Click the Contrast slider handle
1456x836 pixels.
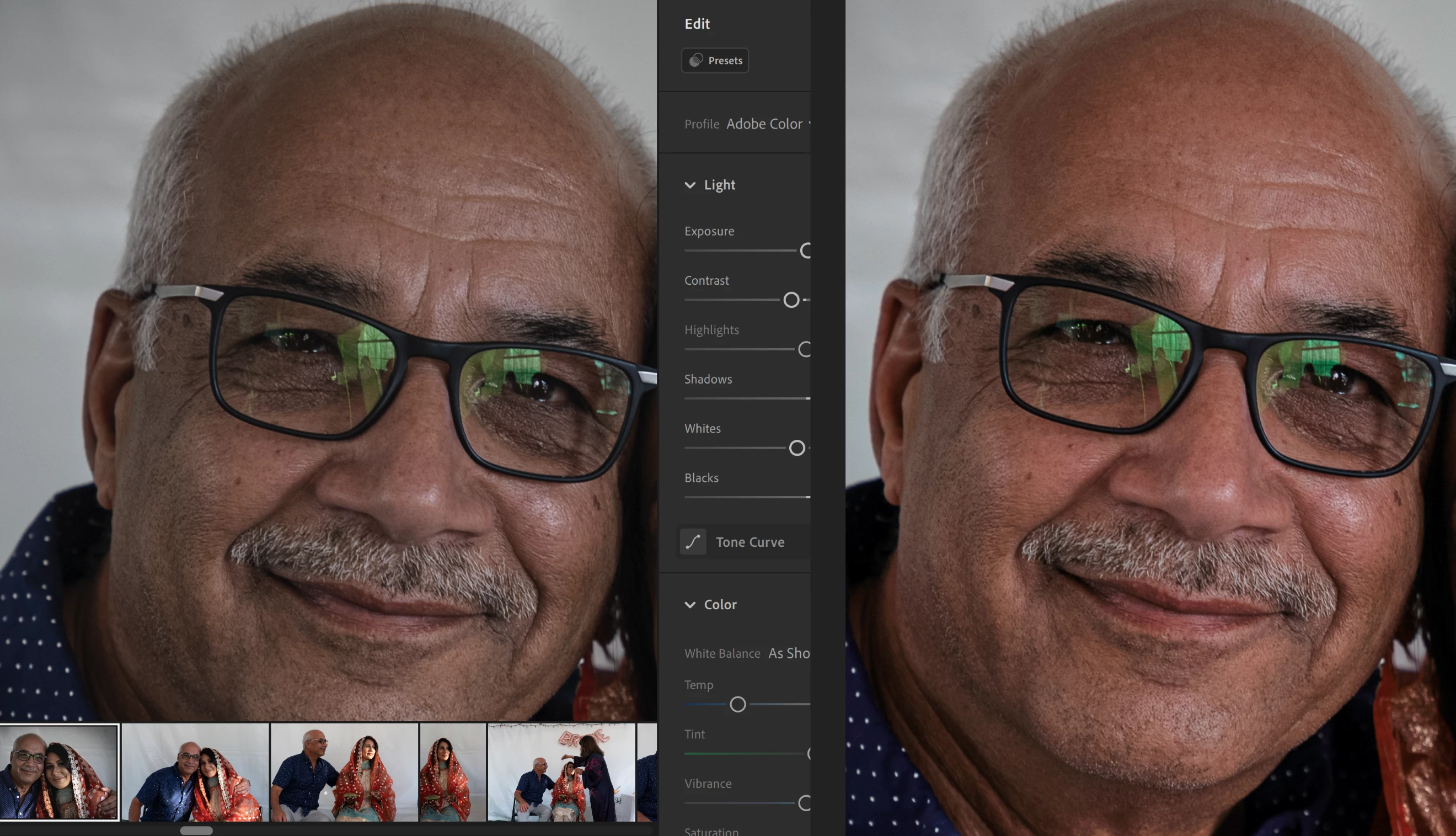[x=791, y=300]
